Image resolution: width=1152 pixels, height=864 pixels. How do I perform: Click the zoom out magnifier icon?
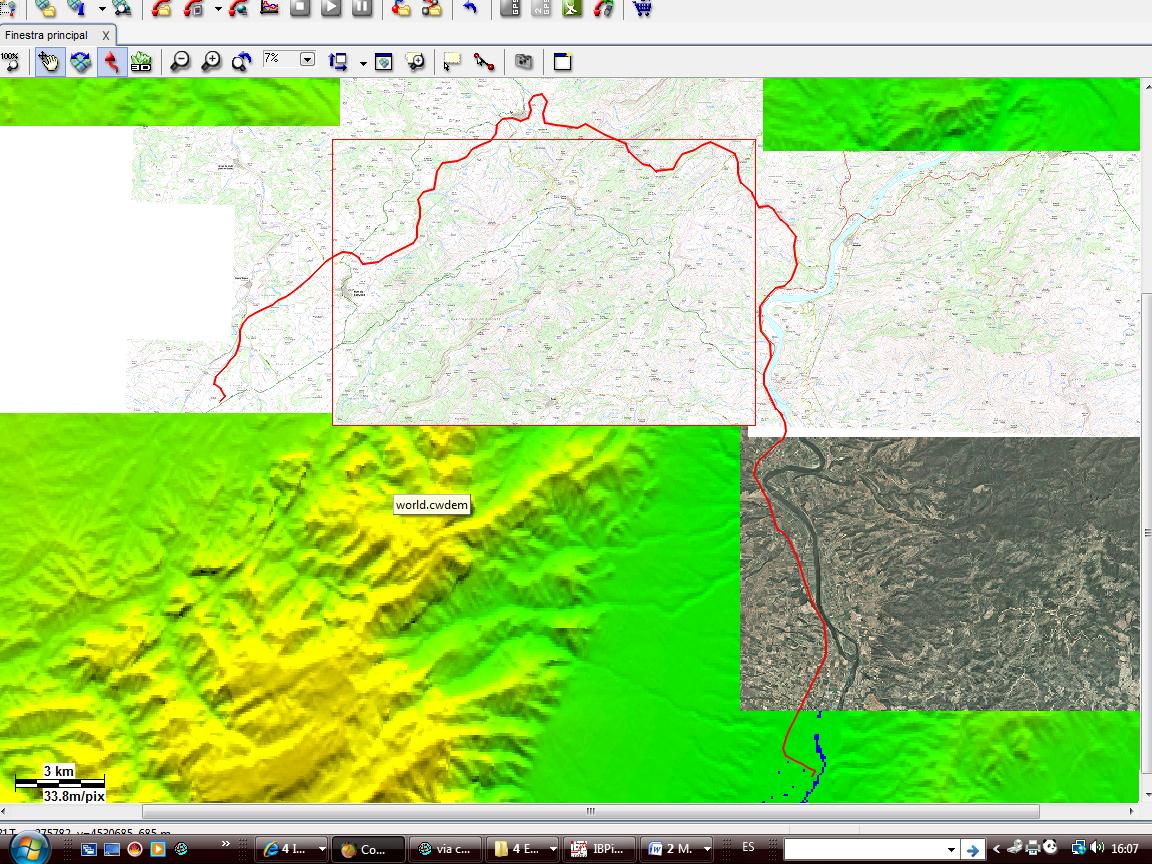pyautogui.click(x=180, y=62)
